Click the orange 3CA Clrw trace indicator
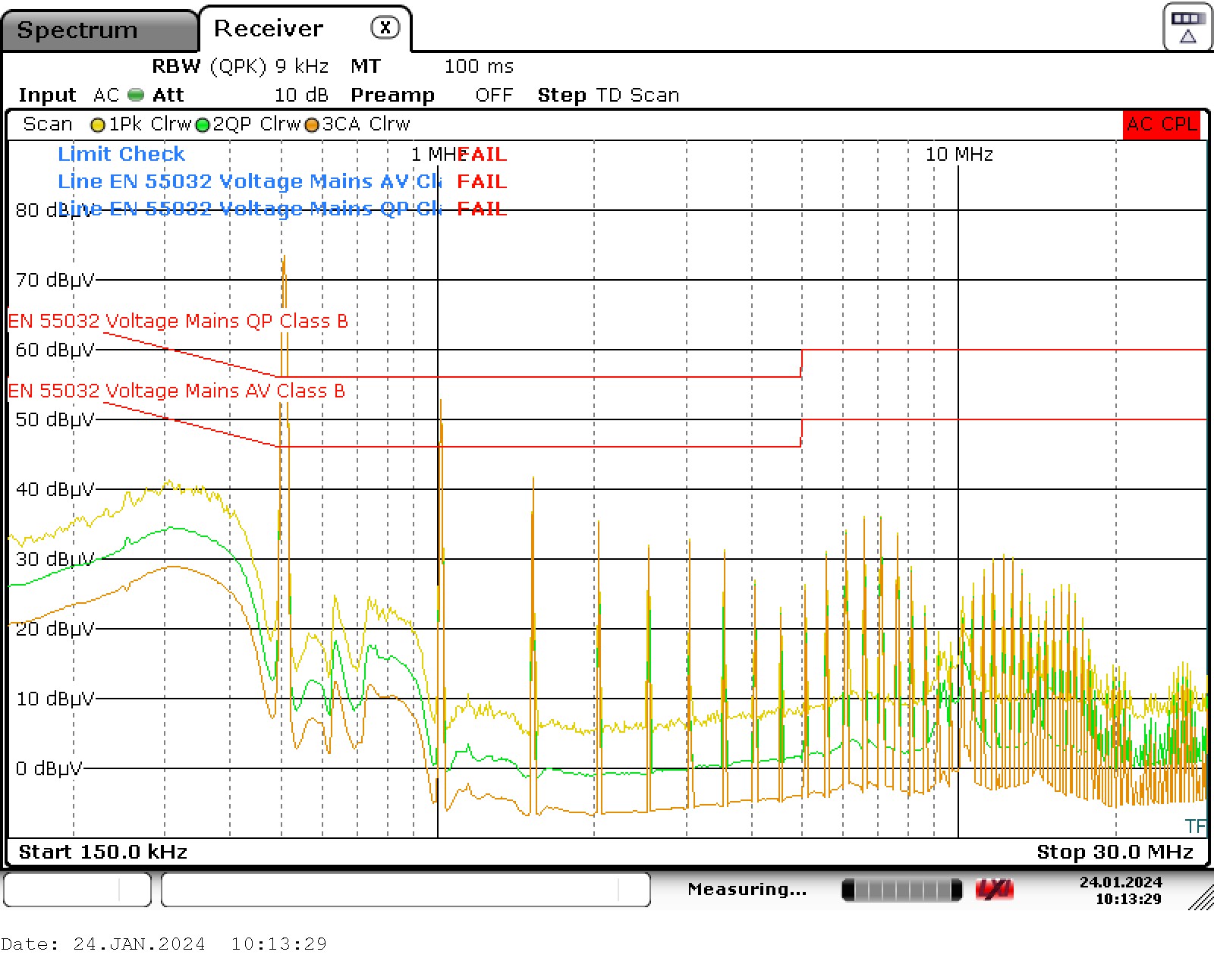1214x980 pixels. tap(312, 125)
